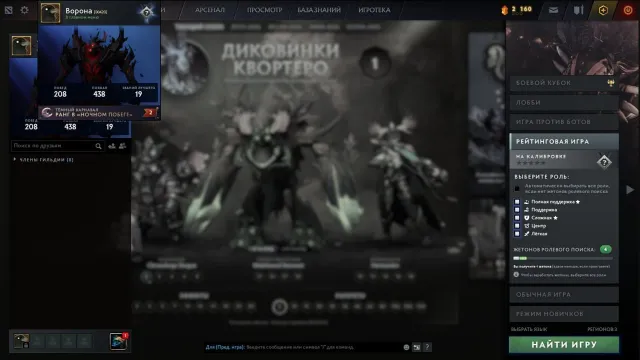This screenshot has width=640, height=360.
Task: Click the Центр role icon
Action: [x=527, y=226]
